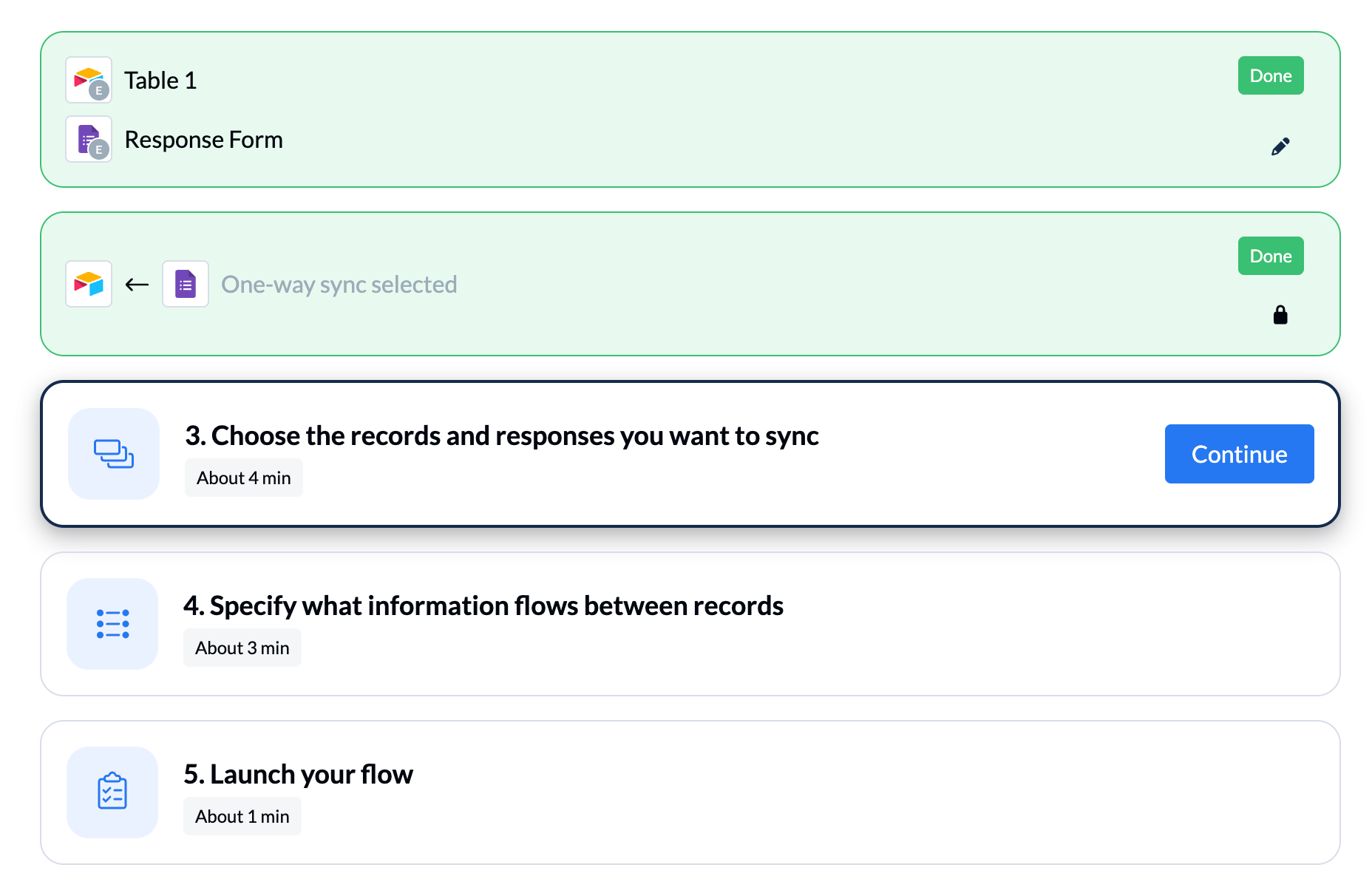
Task: Select the clipboard icon on Launch your flow
Action: 112,792
